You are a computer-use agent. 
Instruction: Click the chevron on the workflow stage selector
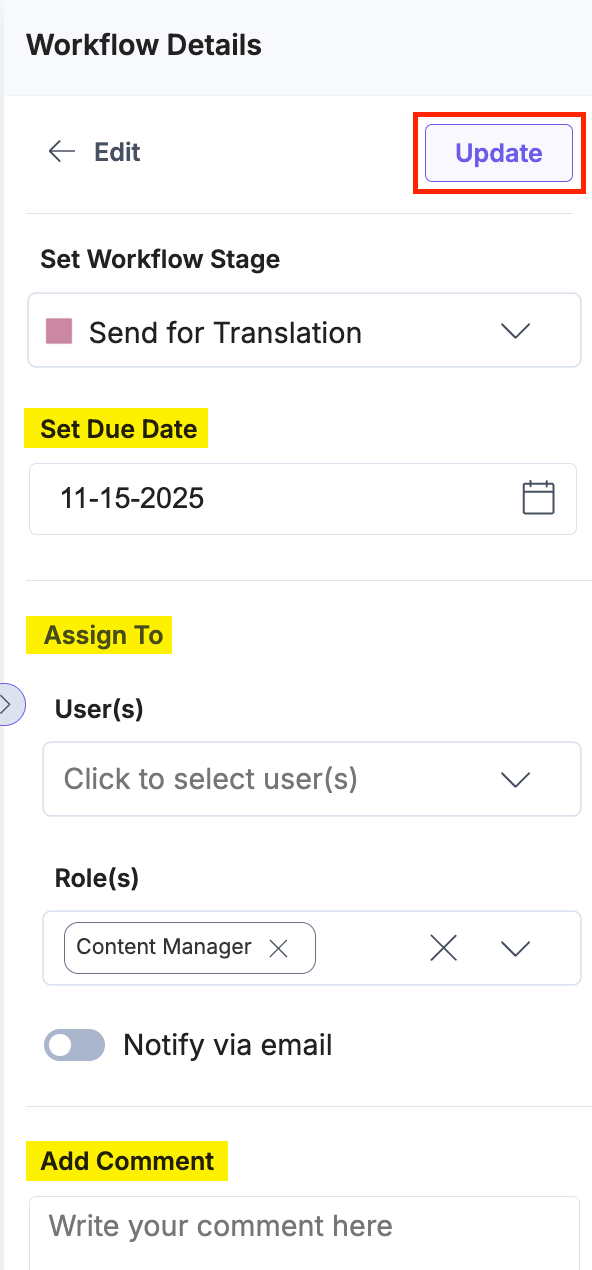pos(514,330)
